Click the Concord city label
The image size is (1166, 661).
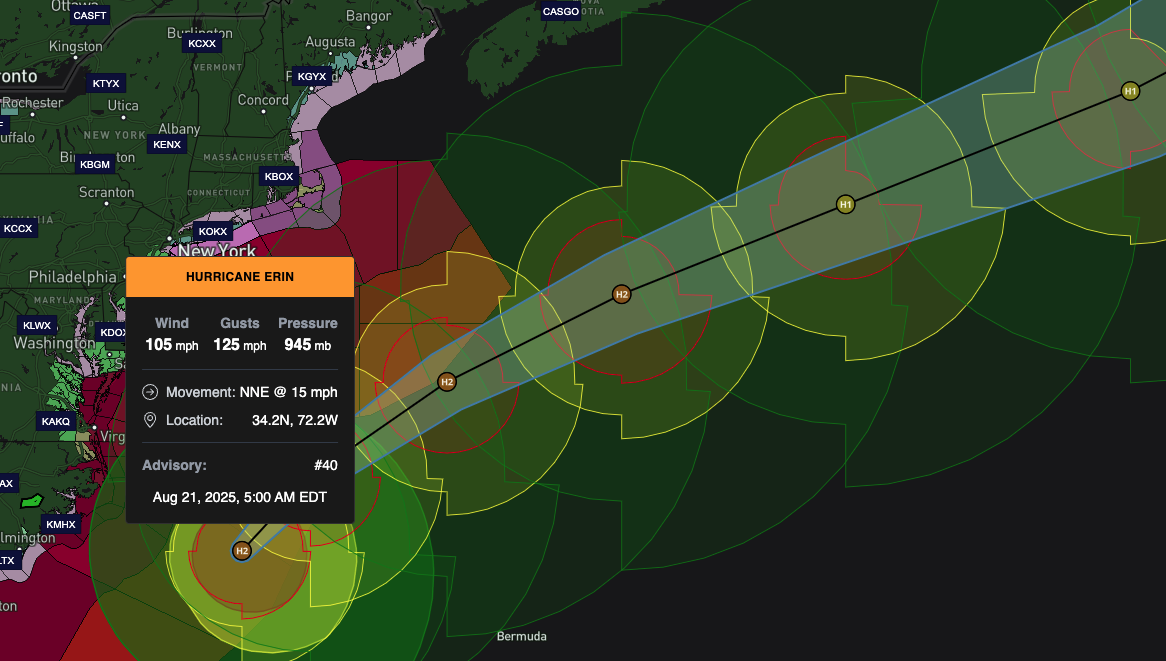click(263, 100)
